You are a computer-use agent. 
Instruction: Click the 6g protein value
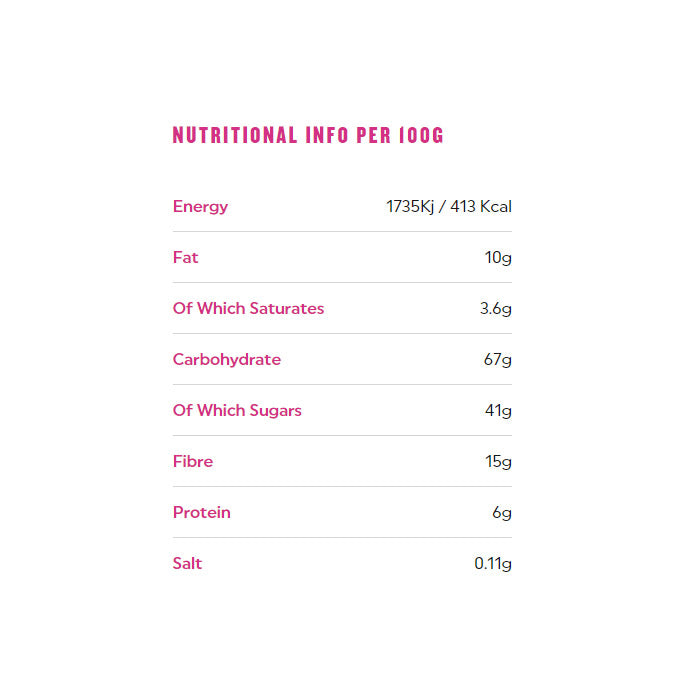pos(502,513)
